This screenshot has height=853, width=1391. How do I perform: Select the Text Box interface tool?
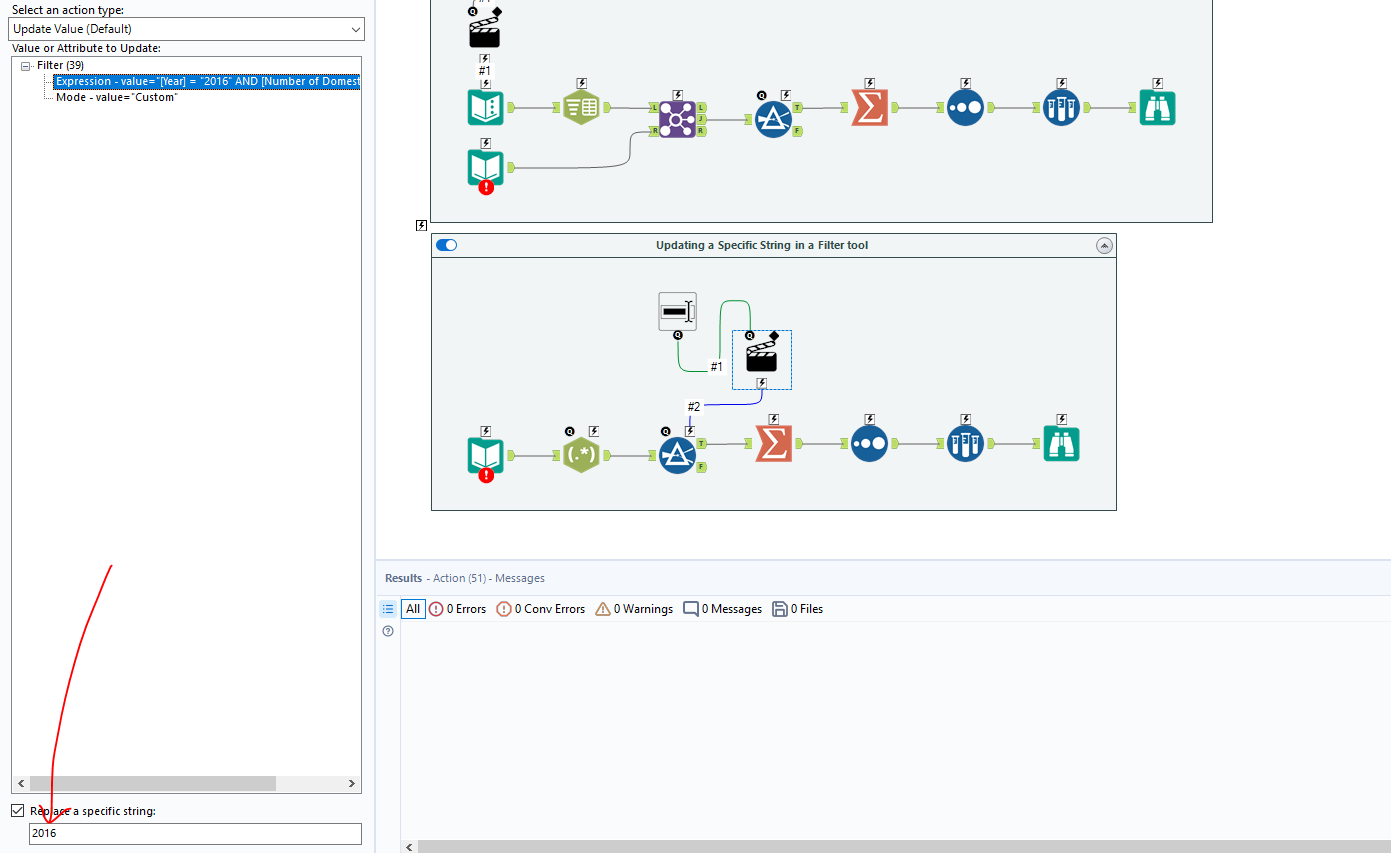[x=677, y=311]
